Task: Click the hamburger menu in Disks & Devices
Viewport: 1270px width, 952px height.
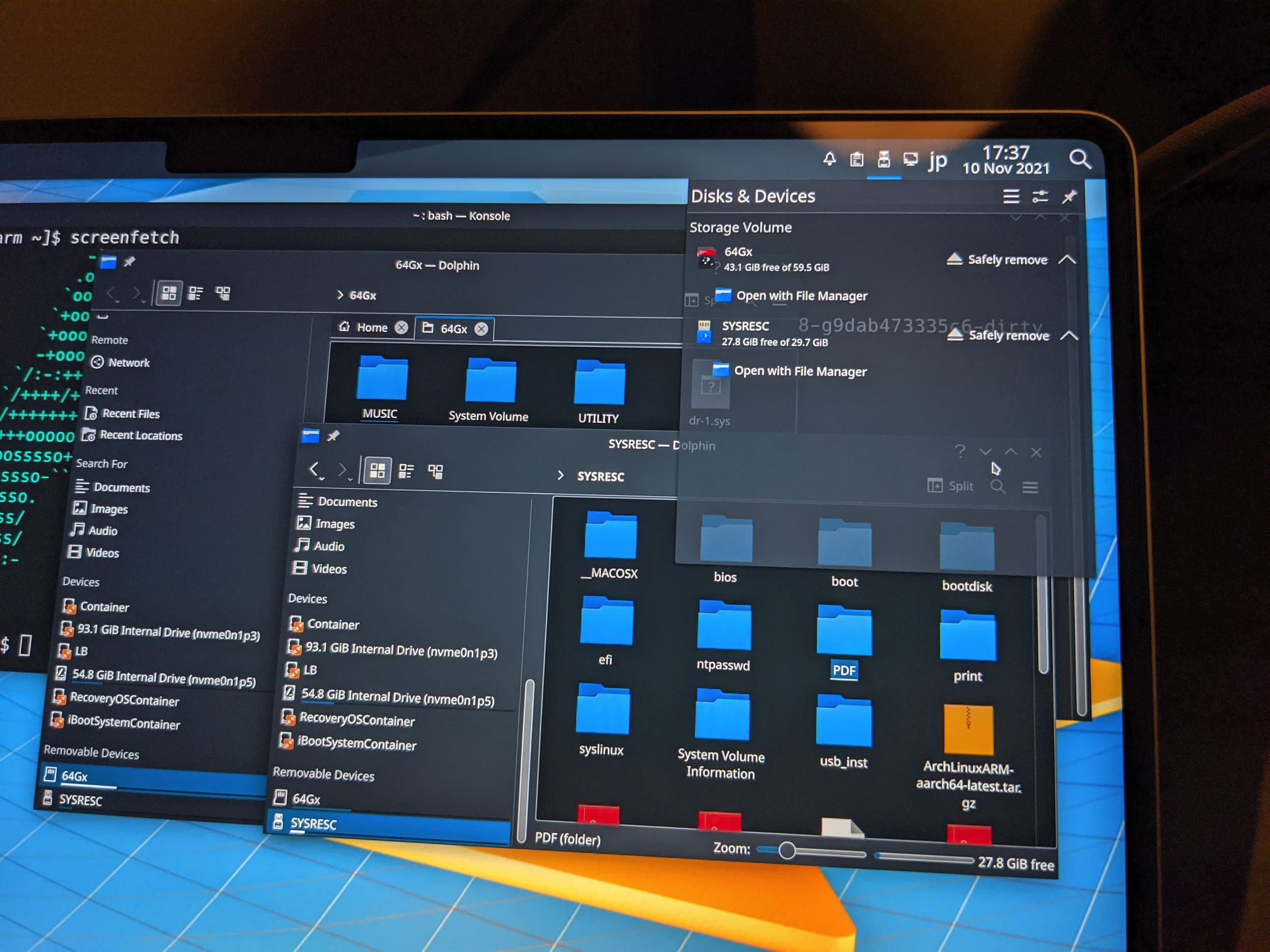Action: point(1010,197)
